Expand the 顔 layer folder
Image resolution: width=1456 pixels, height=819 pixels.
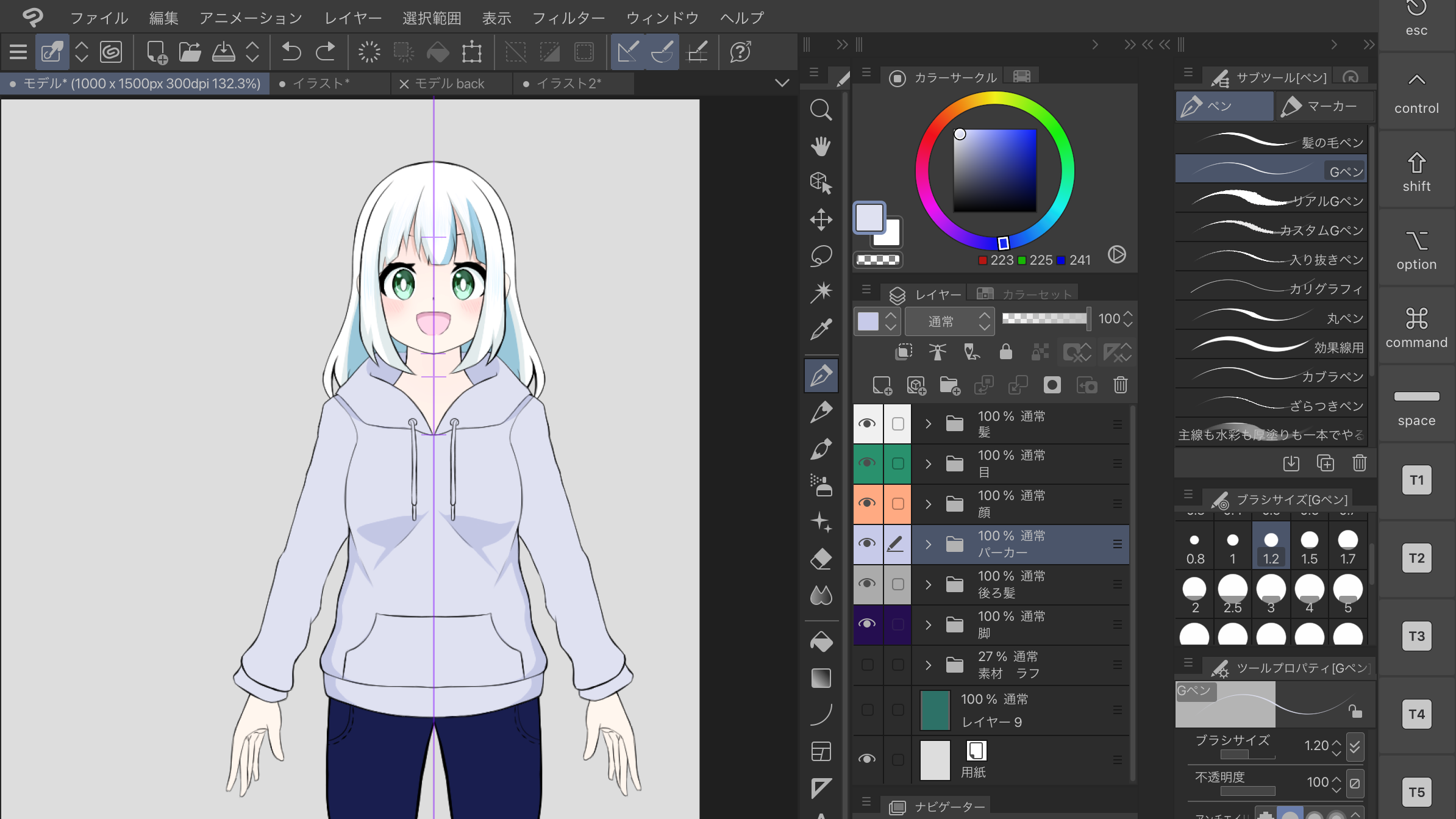pyautogui.click(x=928, y=504)
